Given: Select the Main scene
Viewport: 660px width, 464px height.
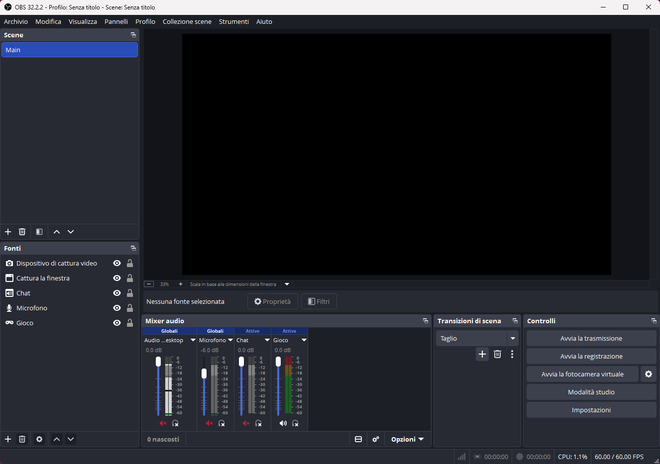Looking at the screenshot, I should tap(69, 50).
